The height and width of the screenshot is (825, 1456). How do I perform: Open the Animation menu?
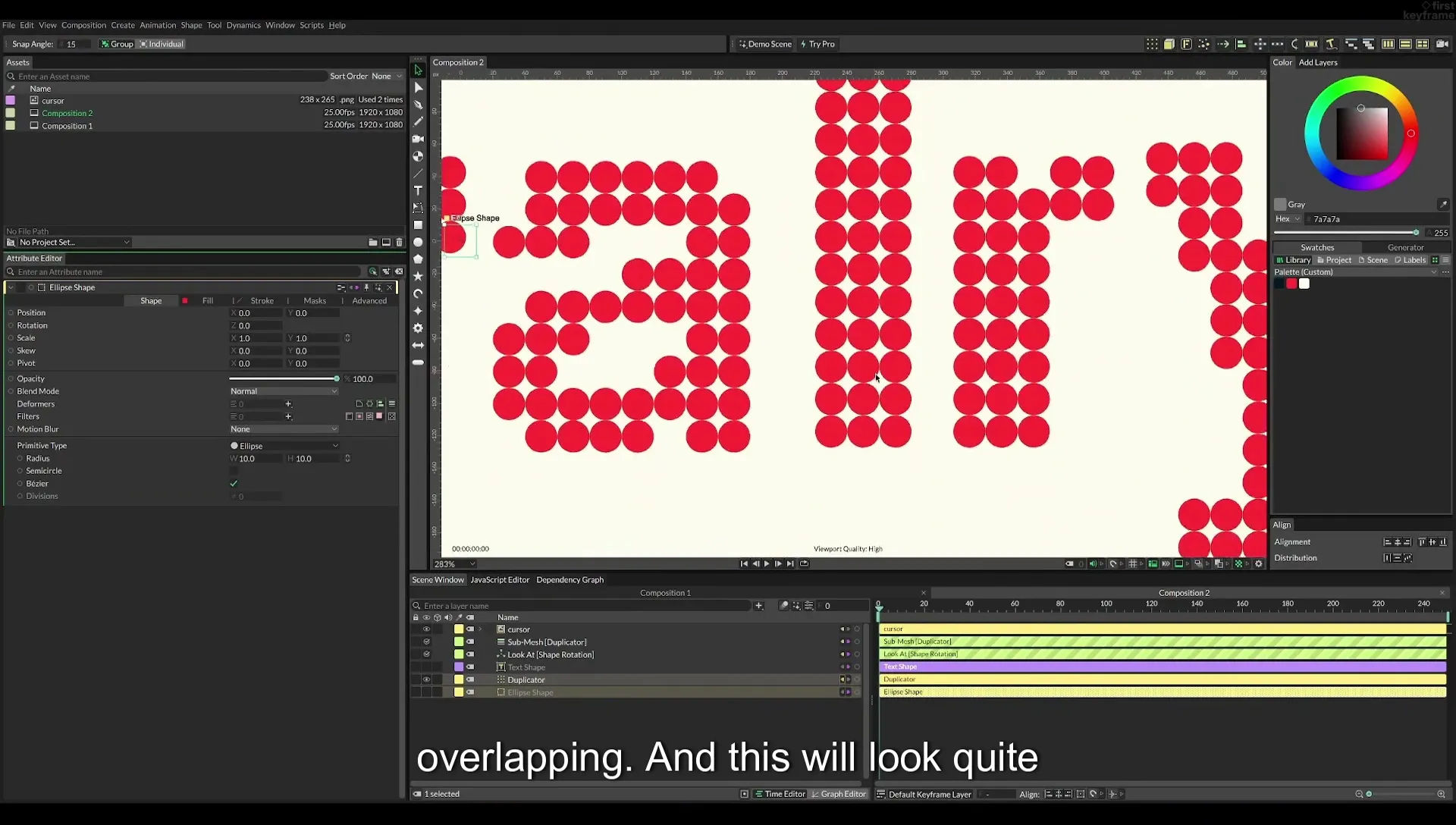pos(158,25)
